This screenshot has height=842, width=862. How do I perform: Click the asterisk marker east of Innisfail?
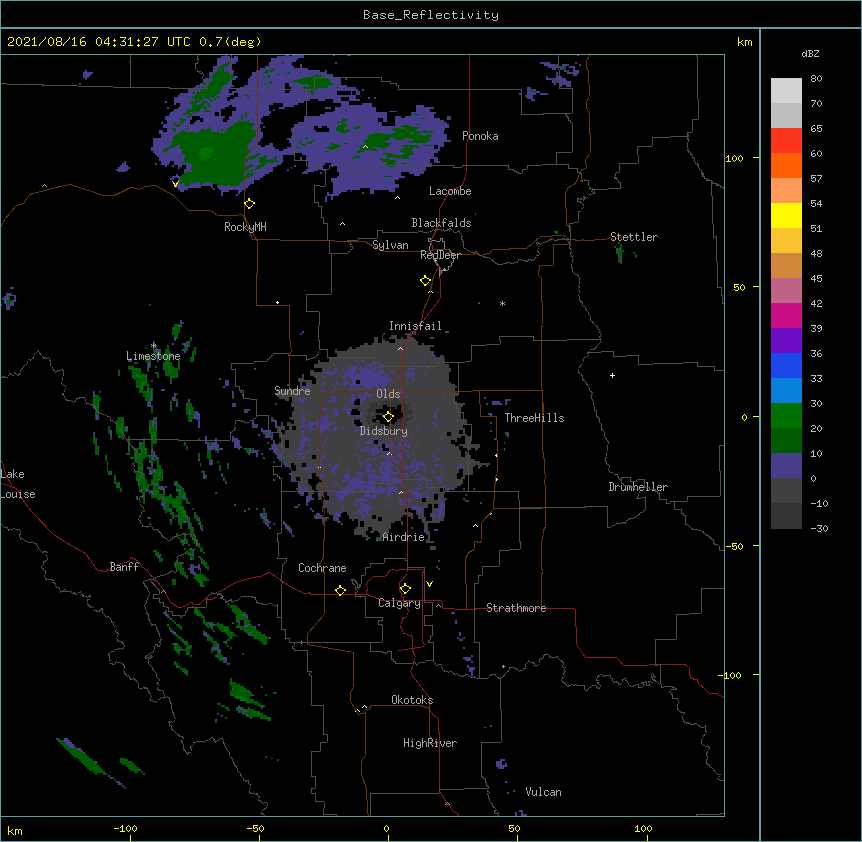point(502,304)
